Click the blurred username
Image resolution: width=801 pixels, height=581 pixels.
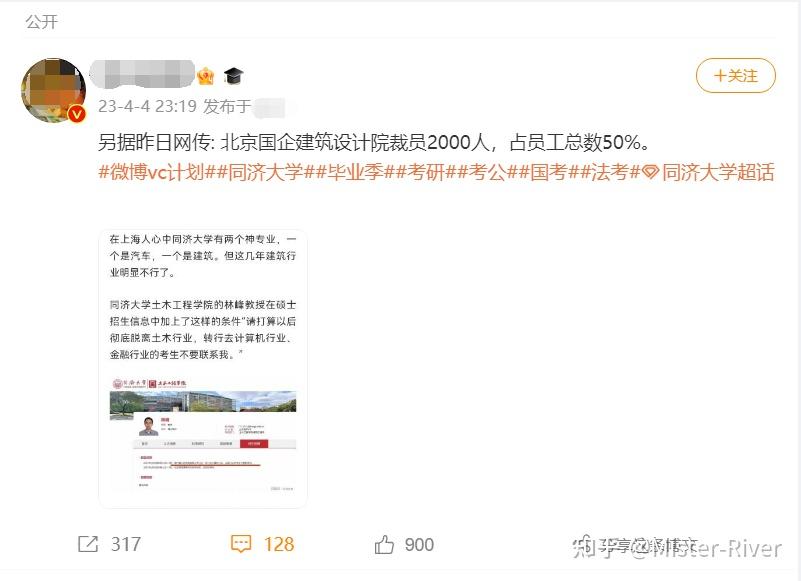tap(143, 75)
